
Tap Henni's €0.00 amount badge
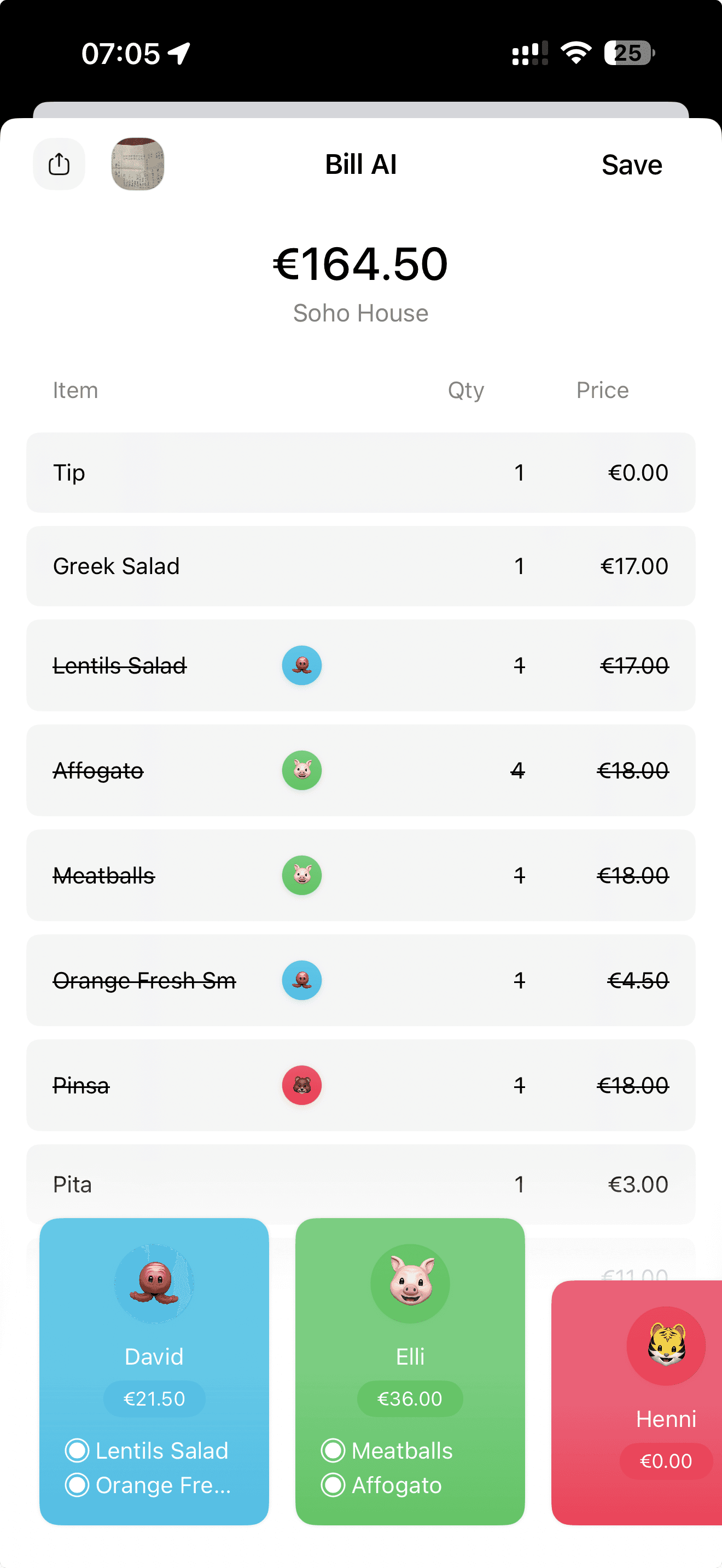[x=666, y=1461]
